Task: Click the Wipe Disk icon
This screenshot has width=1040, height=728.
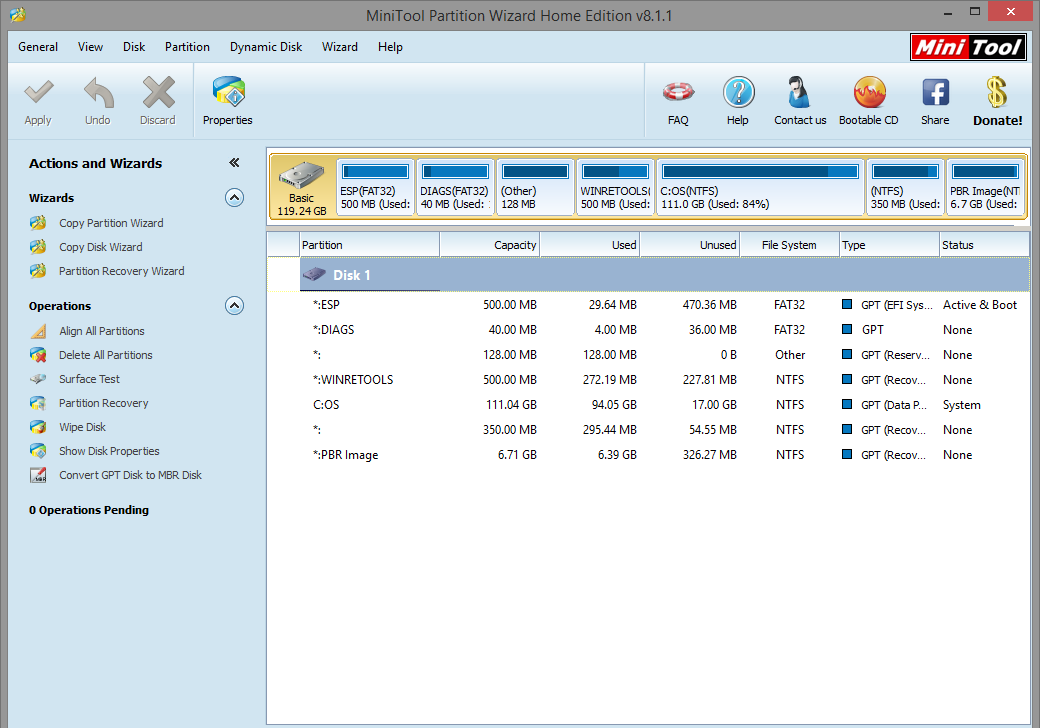Action: (x=38, y=427)
